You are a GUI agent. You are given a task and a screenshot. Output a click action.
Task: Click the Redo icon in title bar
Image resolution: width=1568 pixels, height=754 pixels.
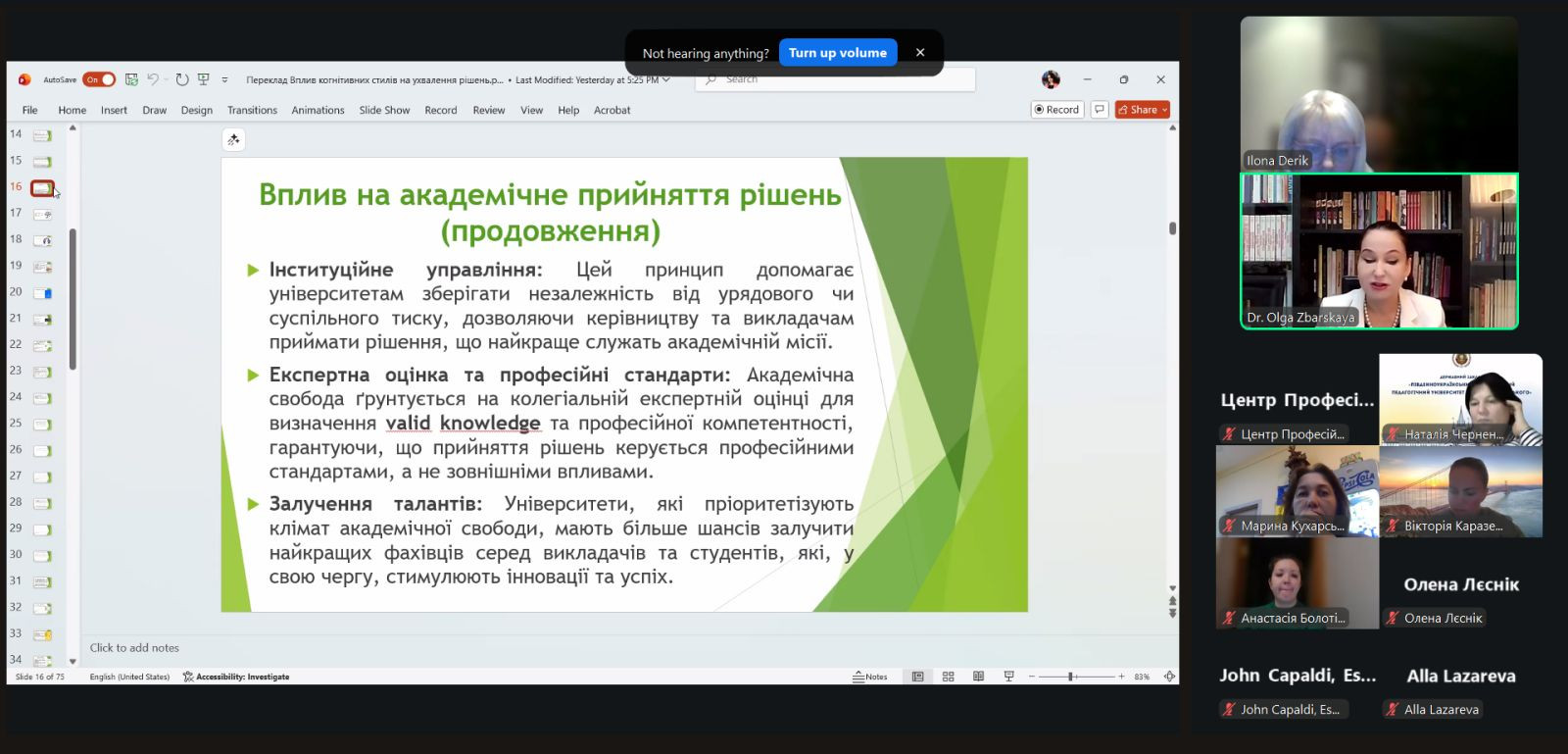coord(182,79)
